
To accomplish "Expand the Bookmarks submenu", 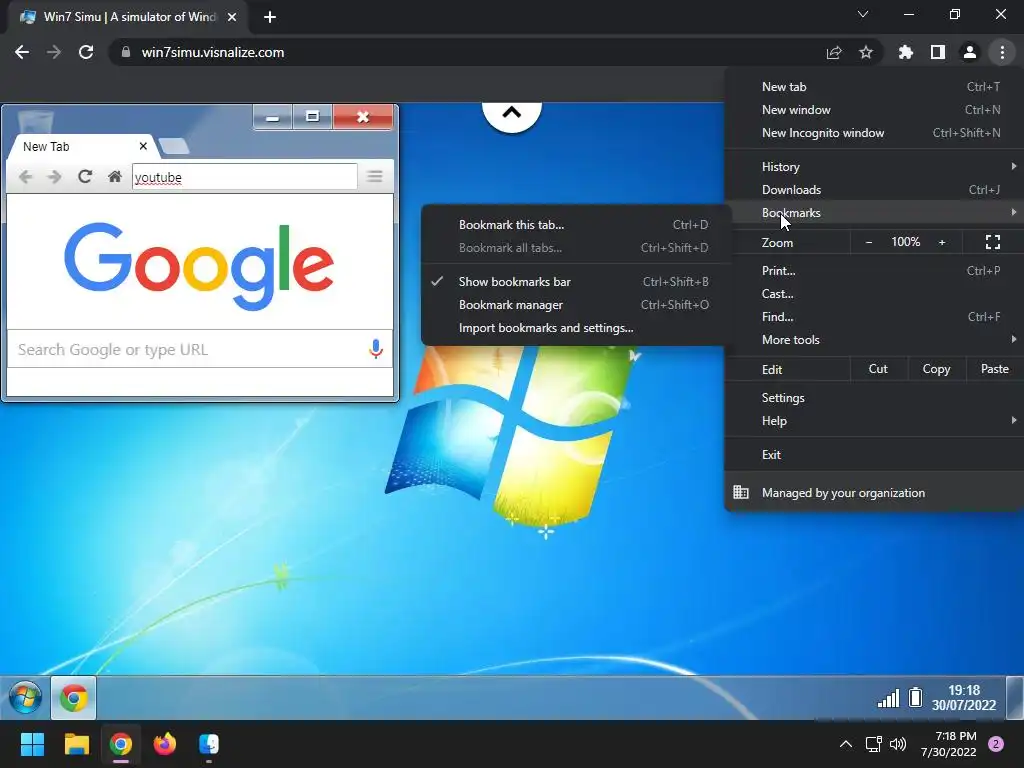I will [874, 212].
